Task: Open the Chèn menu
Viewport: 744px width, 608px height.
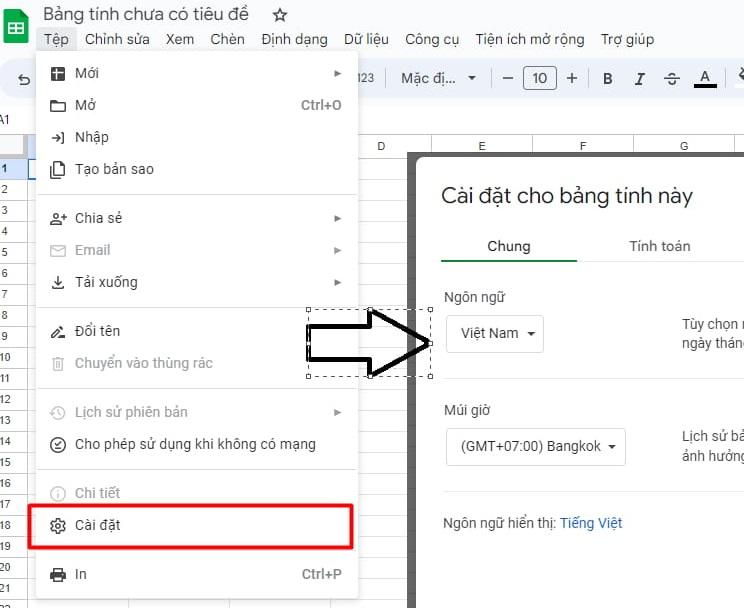Action: [x=227, y=39]
